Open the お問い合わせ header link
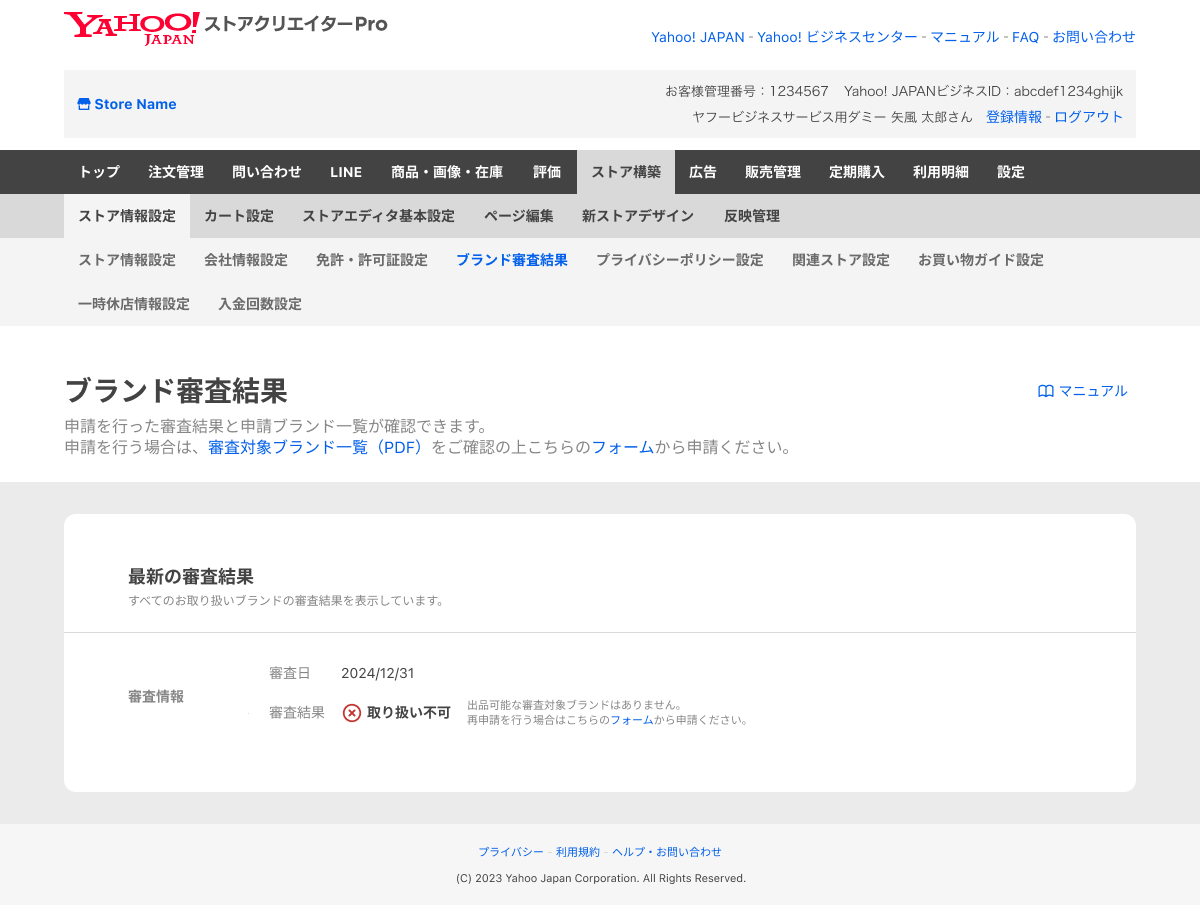This screenshot has width=1200, height=905. (1094, 37)
